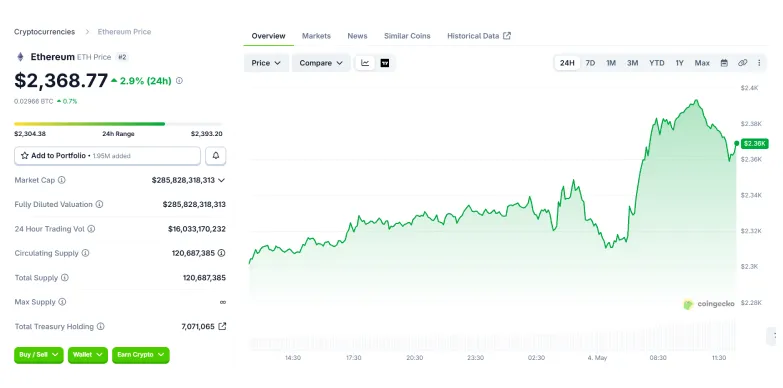The image size is (783, 388).
Task: Show Total Treasury Holding info icon
Action: coord(100,327)
